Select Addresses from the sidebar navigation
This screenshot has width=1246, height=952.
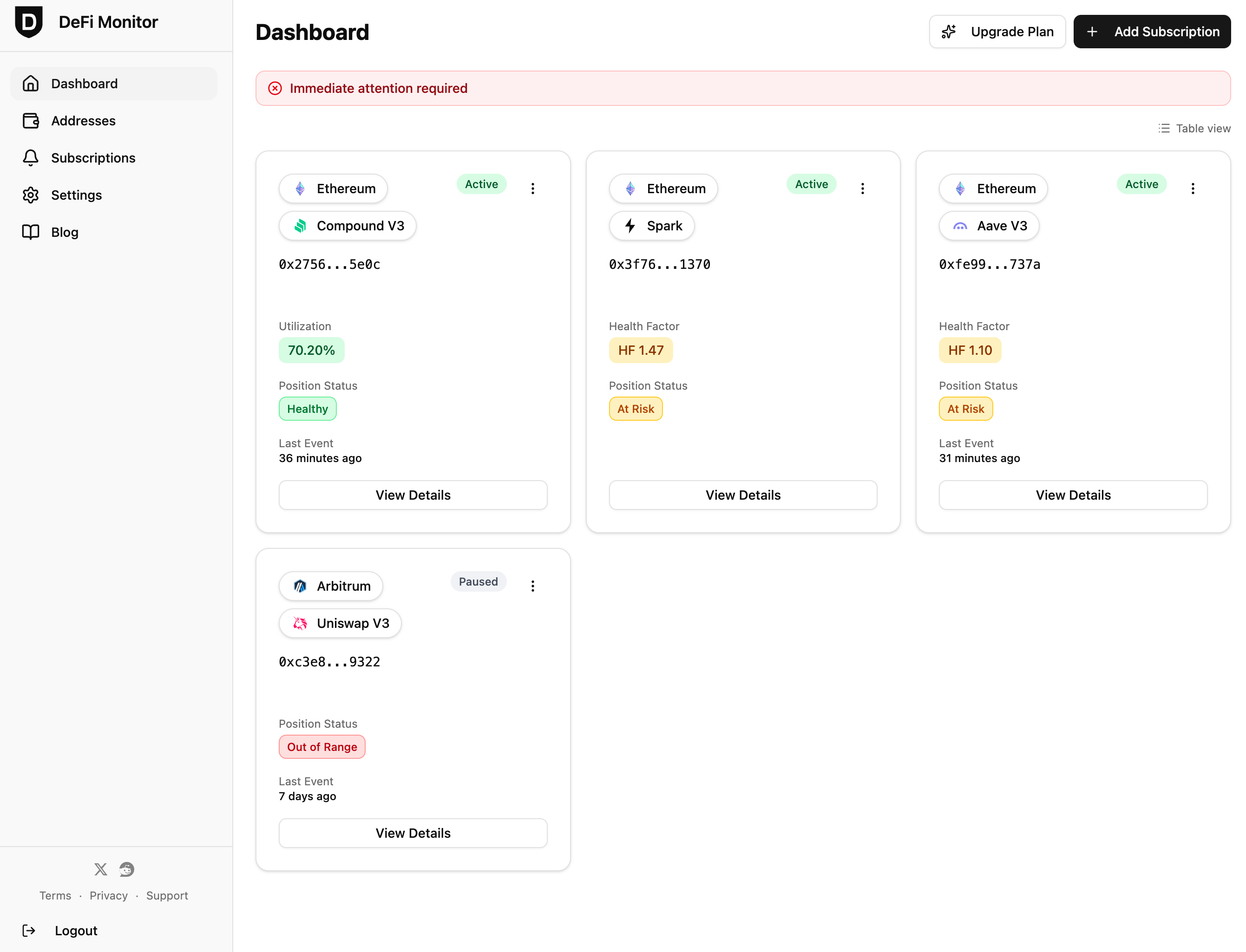[84, 121]
